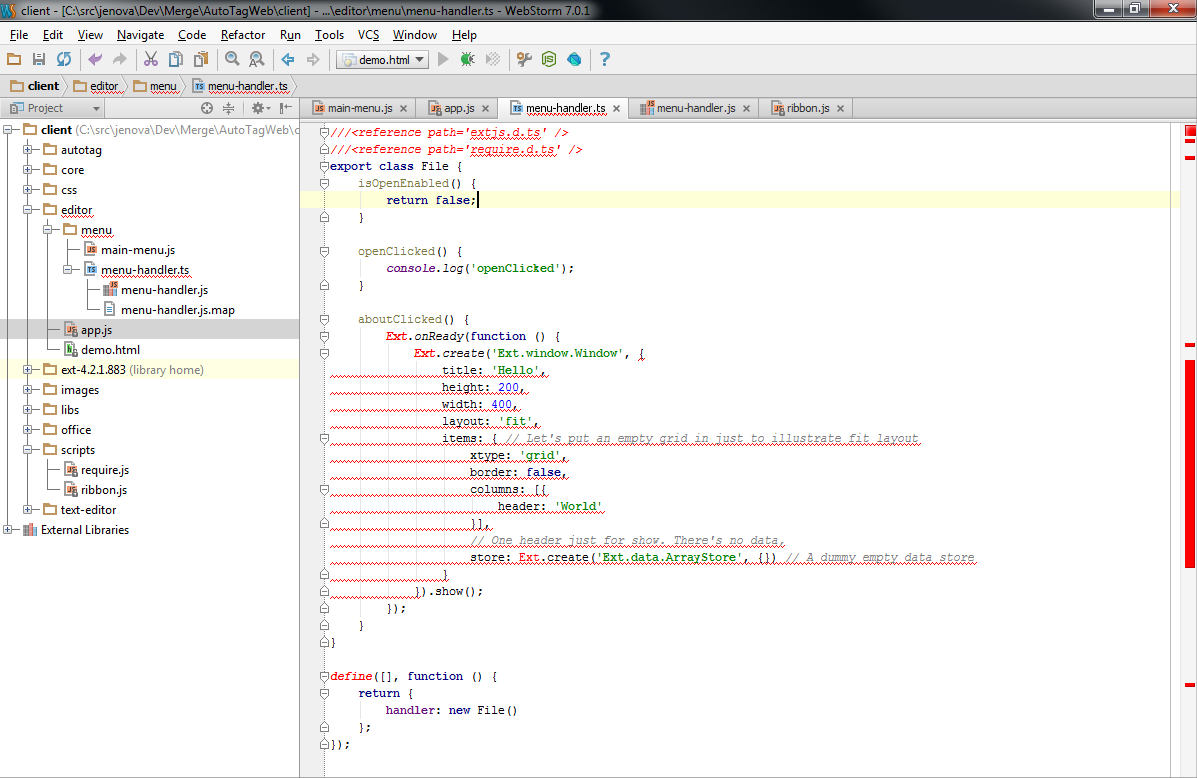This screenshot has height=778, width=1197.
Task: Place the cursor on 'openClicked' log line
Action: [x=479, y=268]
